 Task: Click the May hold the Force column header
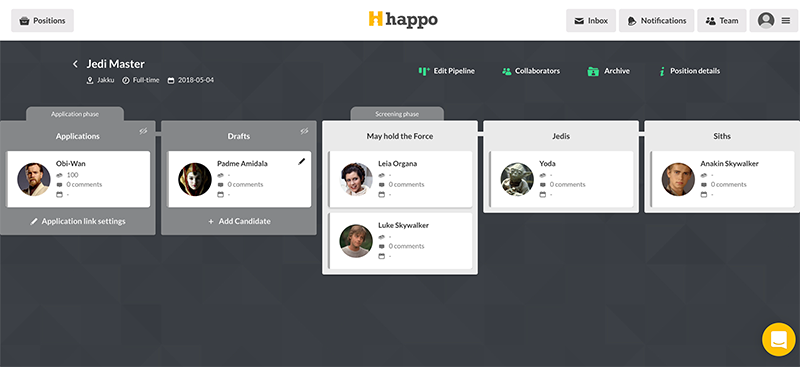click(x=400, y=136)
